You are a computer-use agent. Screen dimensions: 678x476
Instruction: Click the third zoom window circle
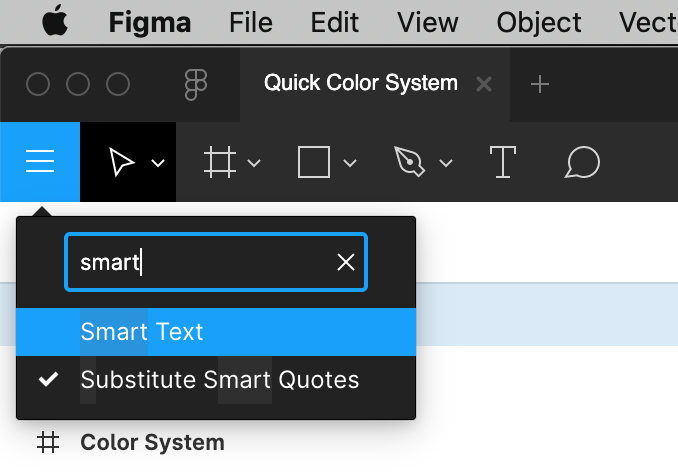pos(118,84)
